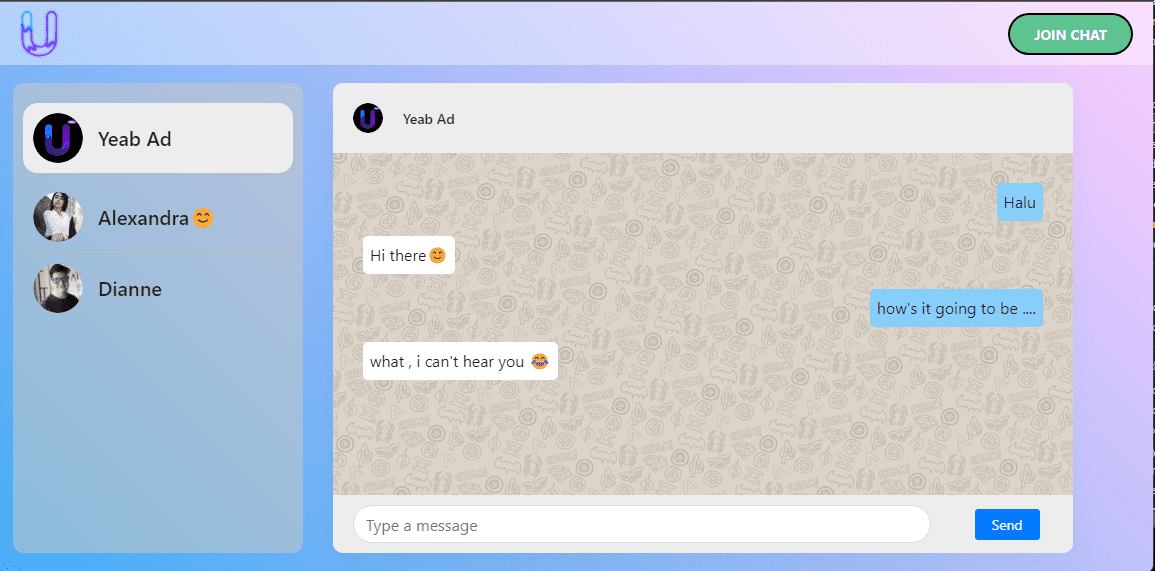Select the Alexandra contact name
This screenshot has height=571, width=1155.
point(144,218)
